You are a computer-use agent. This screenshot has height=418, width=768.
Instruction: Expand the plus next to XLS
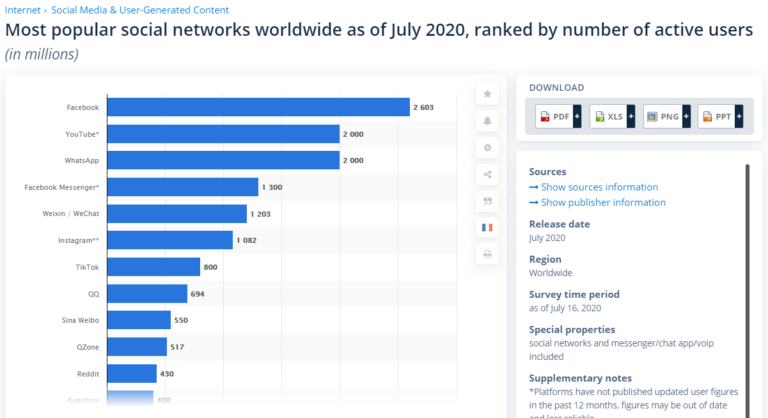coord(632,117)
